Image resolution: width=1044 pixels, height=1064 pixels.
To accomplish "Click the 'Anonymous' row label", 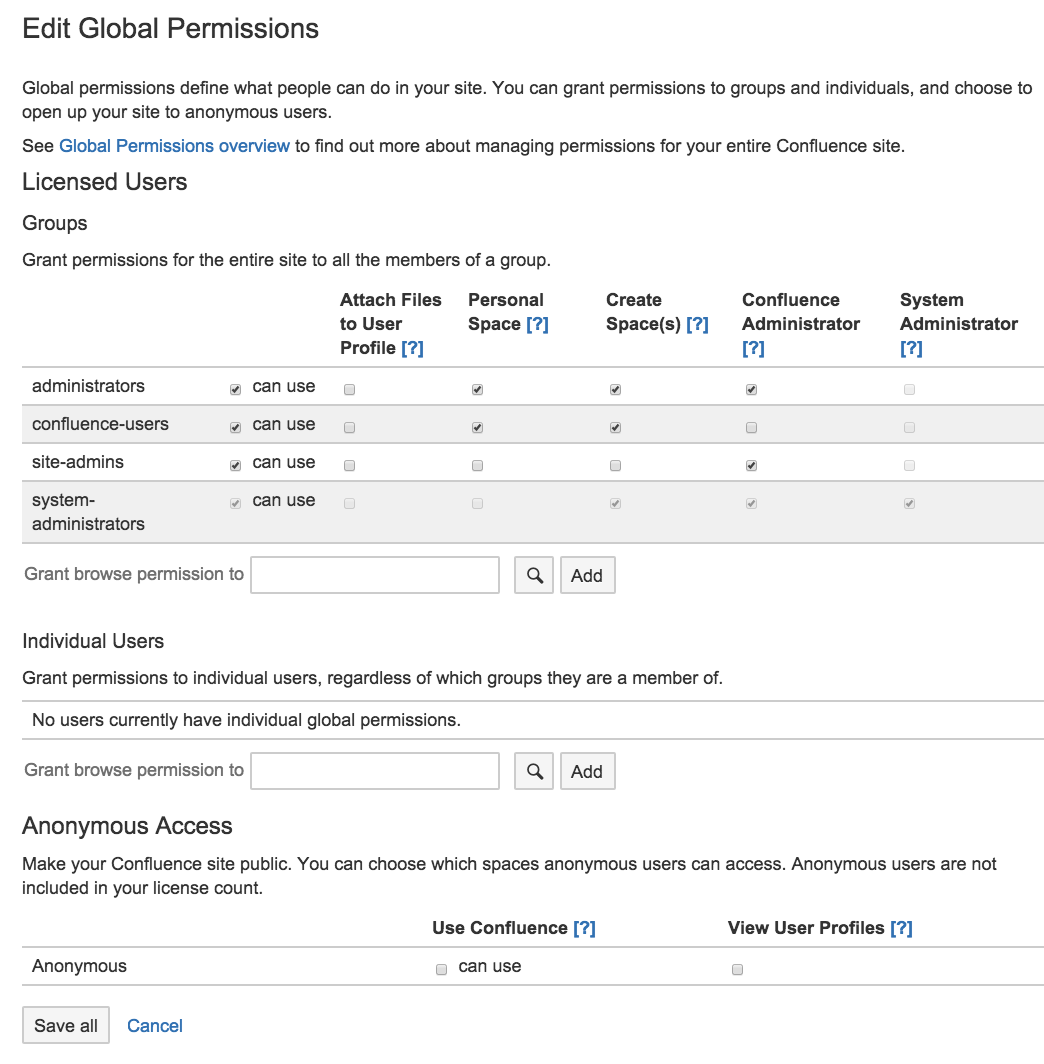I will click(79, 966).
